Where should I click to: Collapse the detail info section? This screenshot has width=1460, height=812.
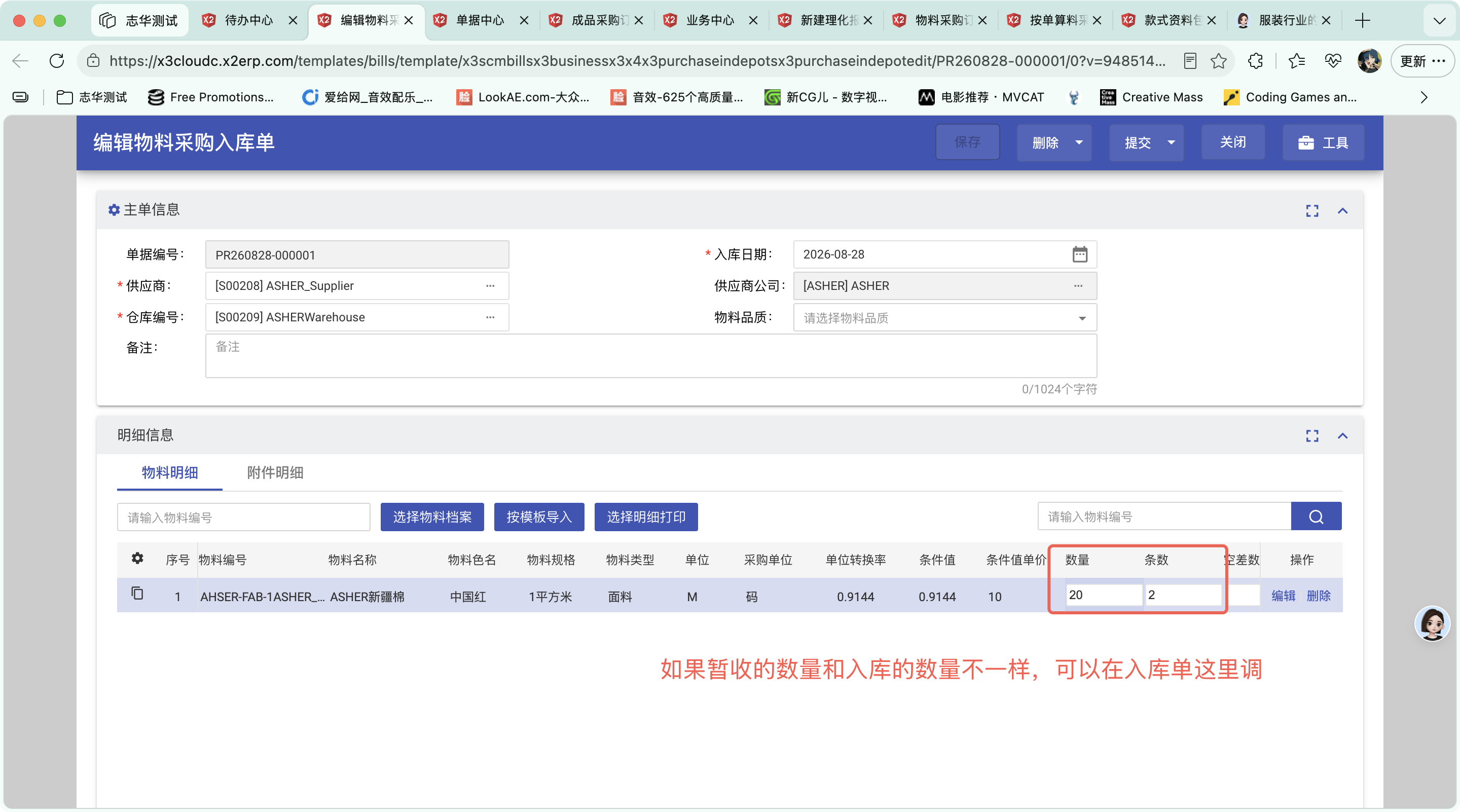[x=1342, y=436]
